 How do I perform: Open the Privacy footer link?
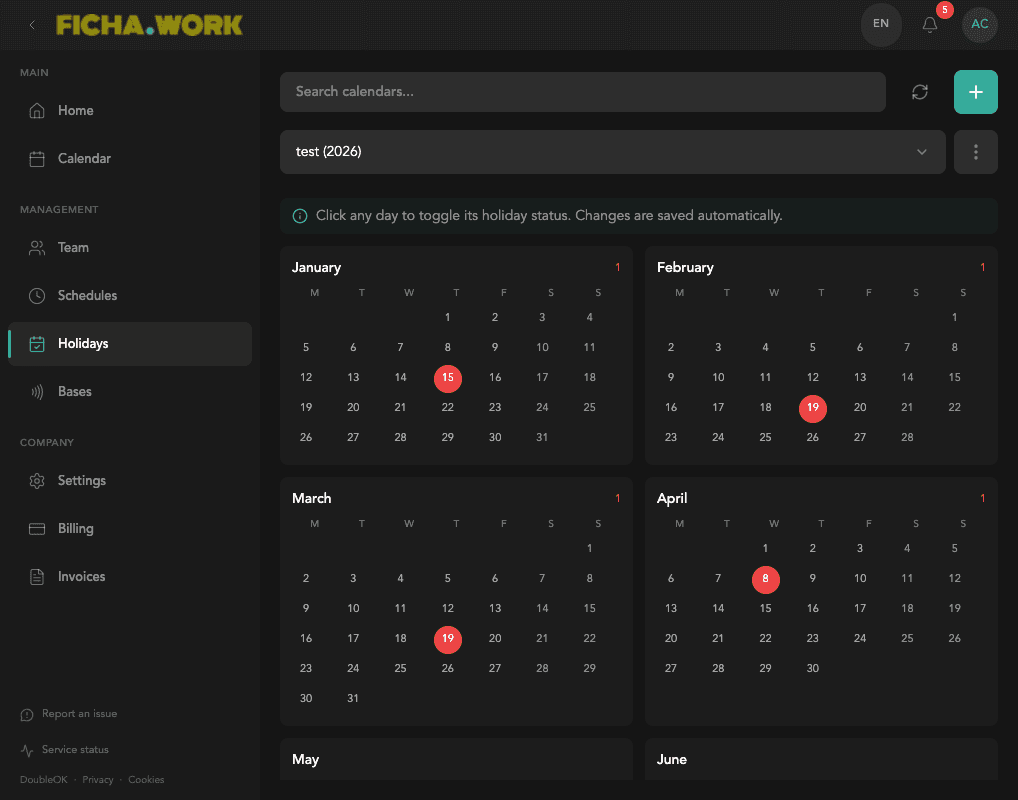97,779
